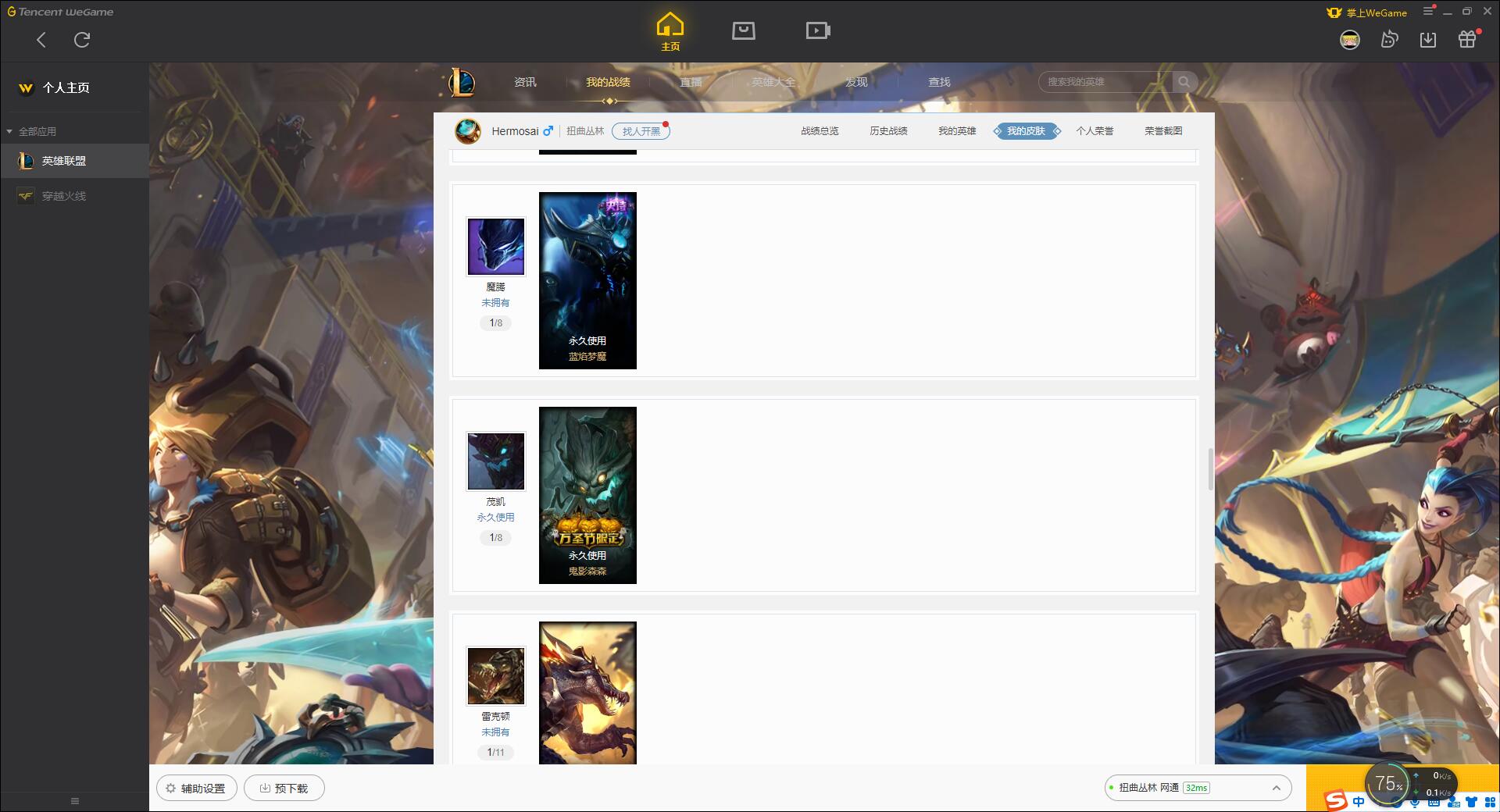
Task: Click the 1/11 skin count under 雷克顿
Action: click(x=496, y=753)
